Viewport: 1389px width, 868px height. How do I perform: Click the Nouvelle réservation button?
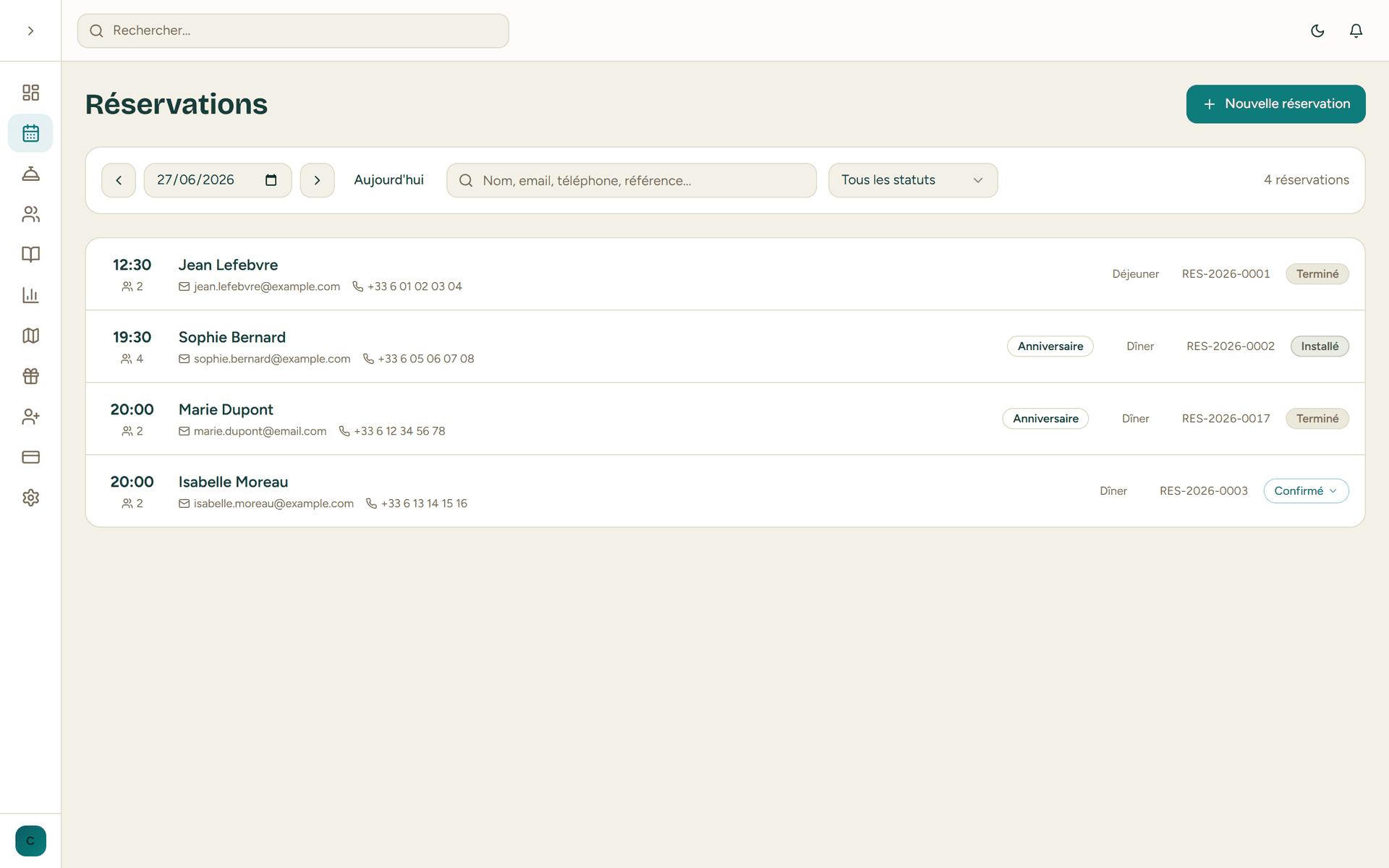(x=1275, y=104)
